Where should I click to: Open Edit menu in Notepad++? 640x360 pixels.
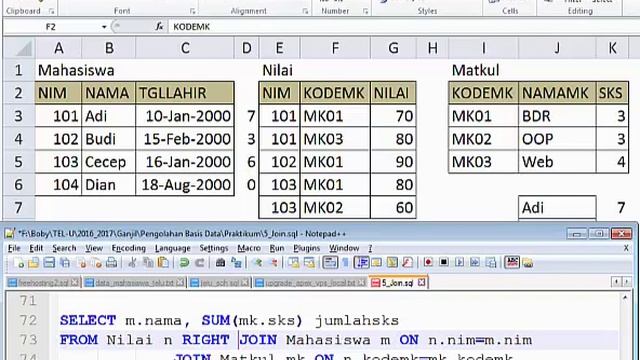tap(36, 248)
